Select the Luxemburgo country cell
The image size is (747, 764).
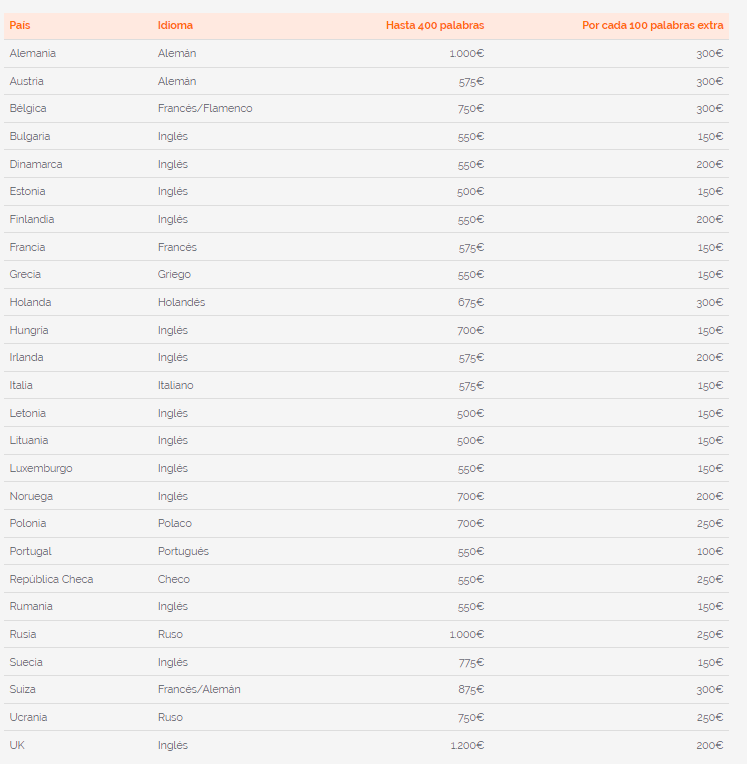[x=41, y=468]
